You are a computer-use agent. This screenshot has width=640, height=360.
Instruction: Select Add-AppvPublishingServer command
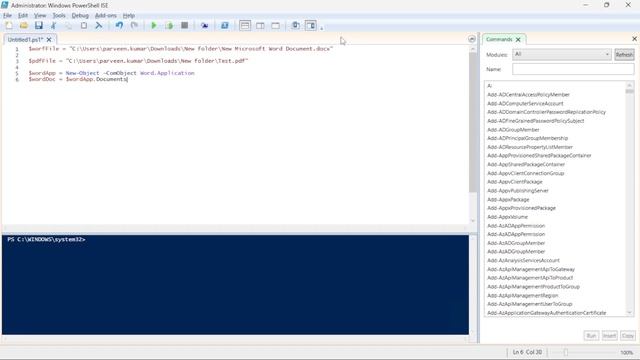[518, 191]
